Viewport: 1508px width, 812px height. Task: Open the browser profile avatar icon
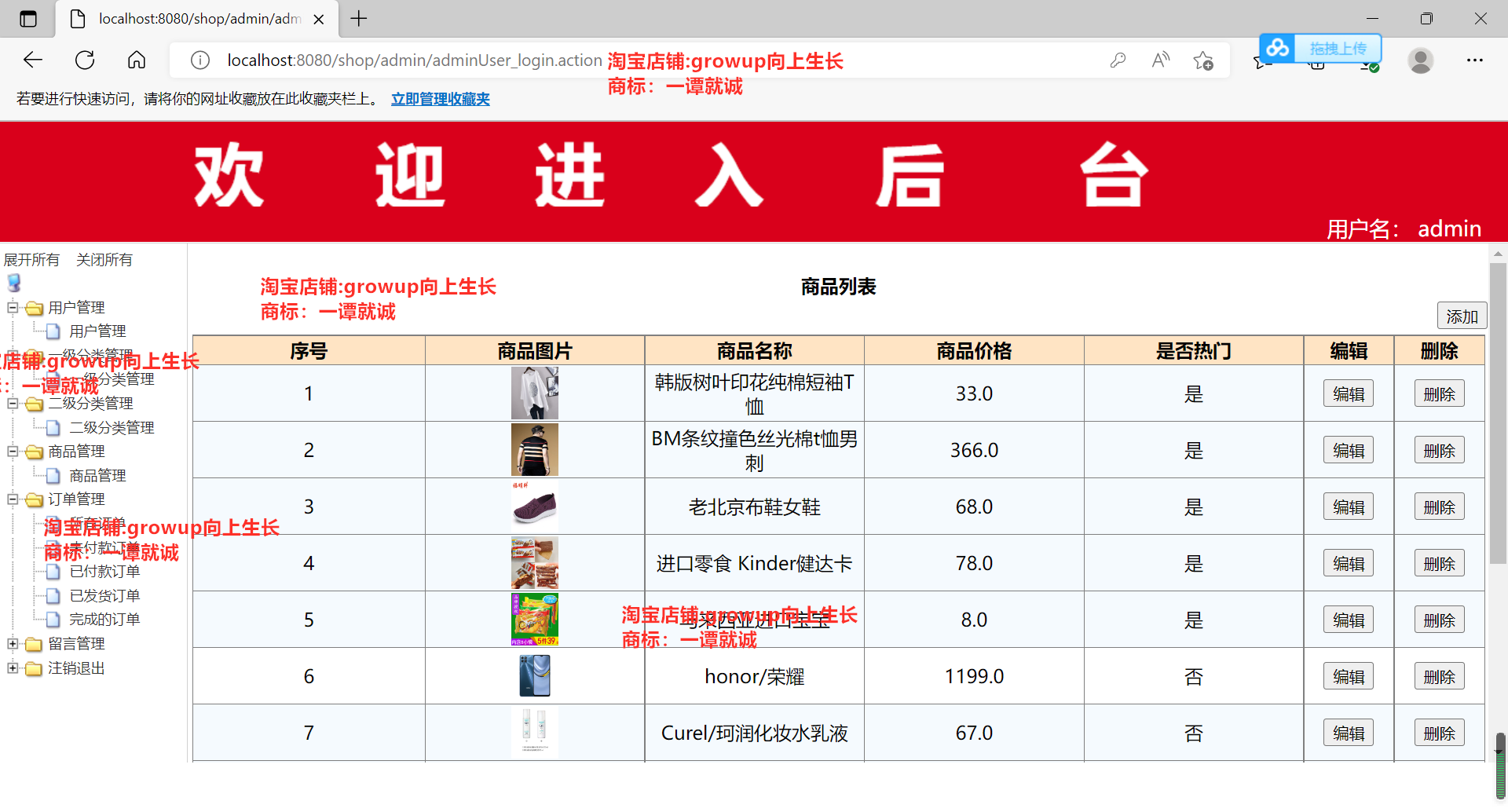1422,60
